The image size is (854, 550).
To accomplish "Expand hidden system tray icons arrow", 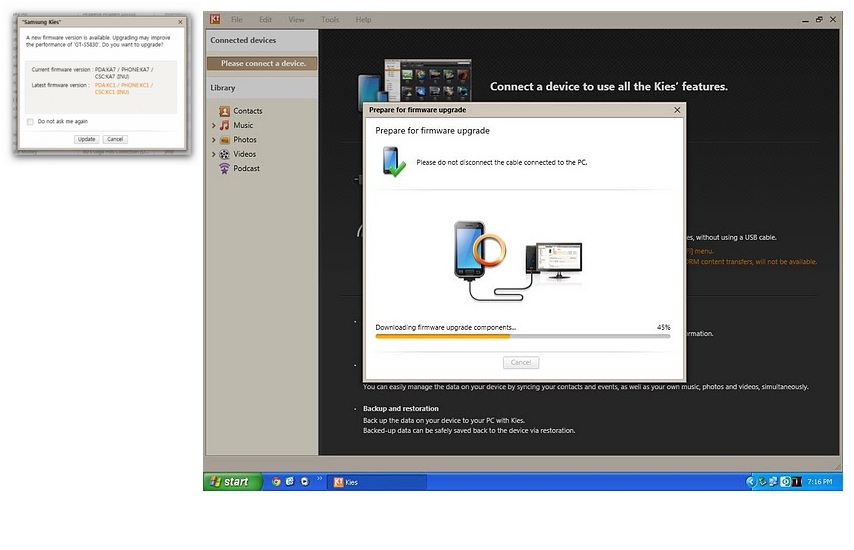I will tap(751, 481).
